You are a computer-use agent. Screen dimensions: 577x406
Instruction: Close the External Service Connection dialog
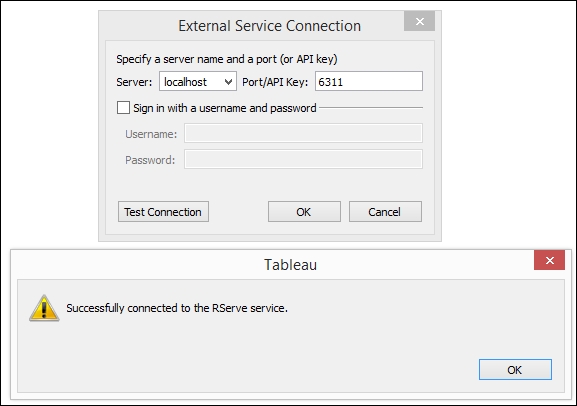pyautogui.click(x=420, y=21)
